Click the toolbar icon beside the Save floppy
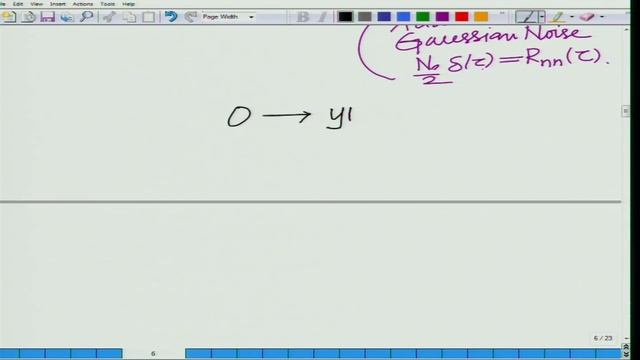 point(67,17)
